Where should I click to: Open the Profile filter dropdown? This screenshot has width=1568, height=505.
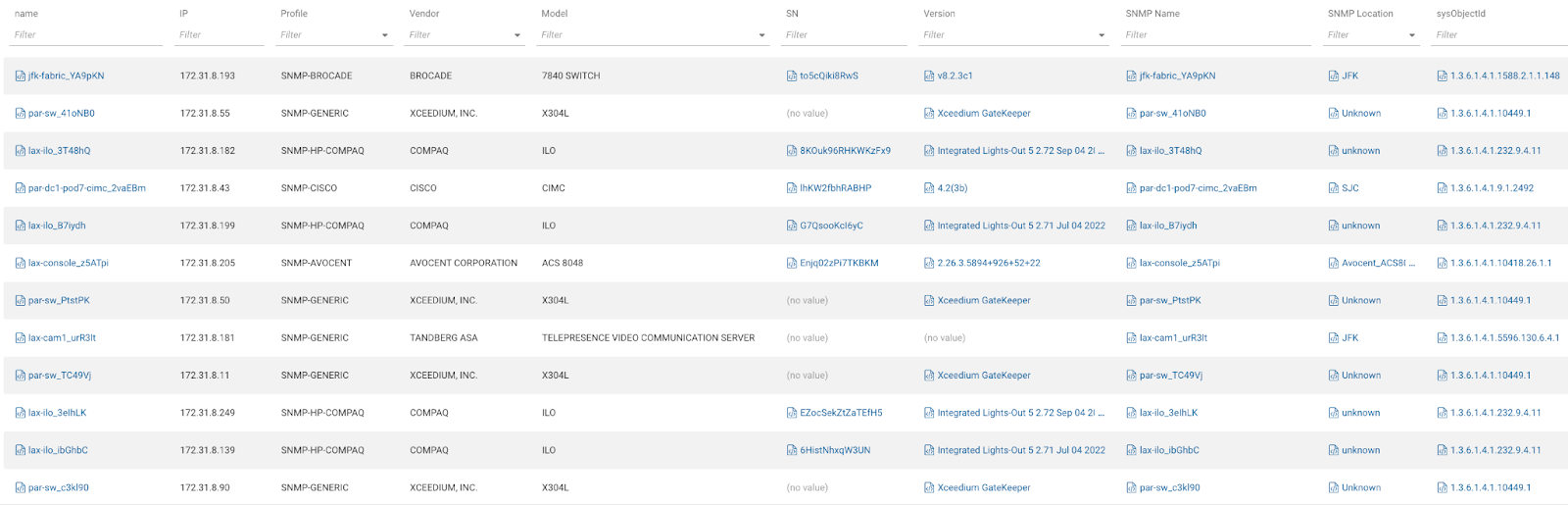384,35
